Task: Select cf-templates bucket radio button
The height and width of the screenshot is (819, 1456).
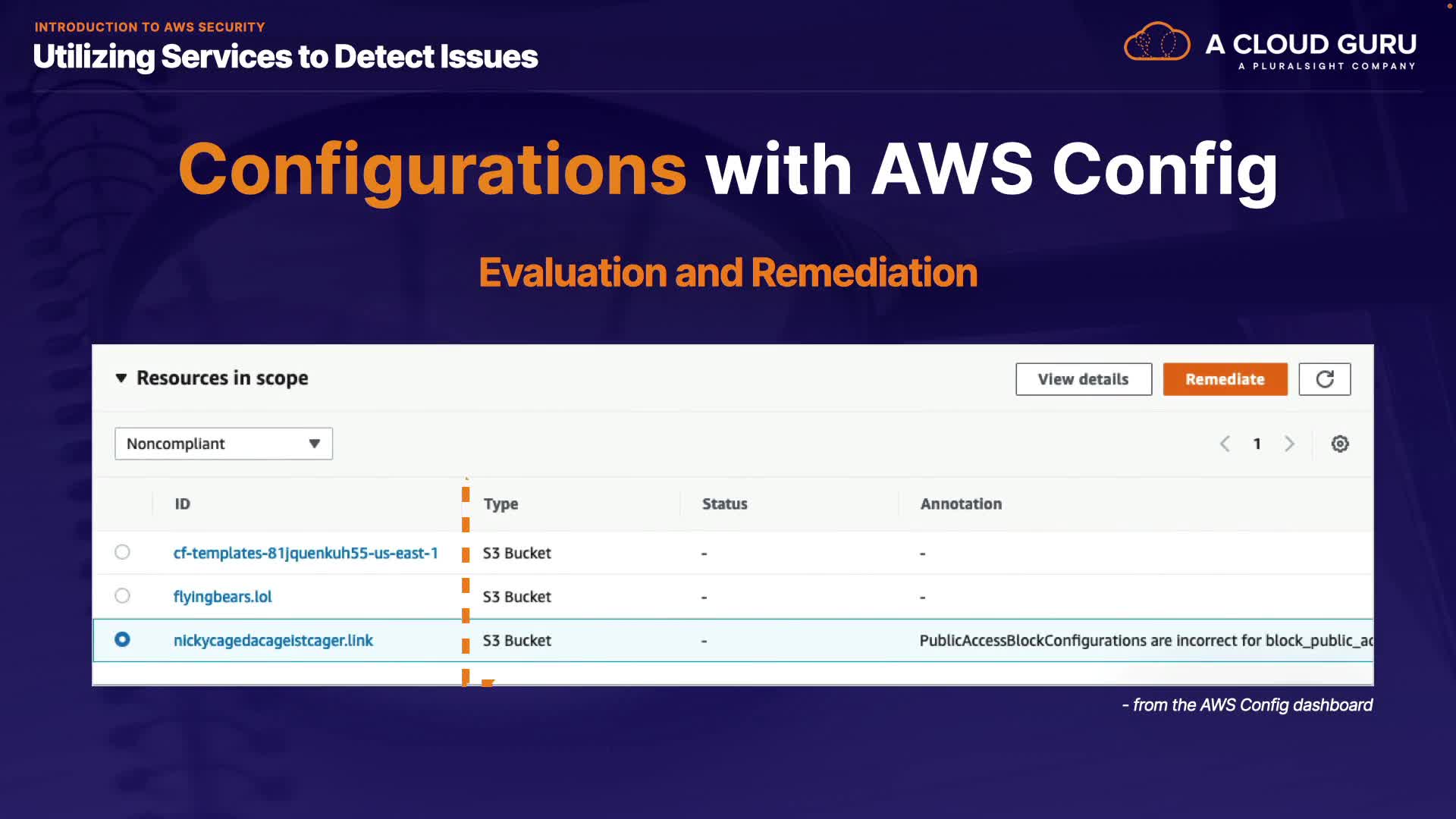Action: 122,552
